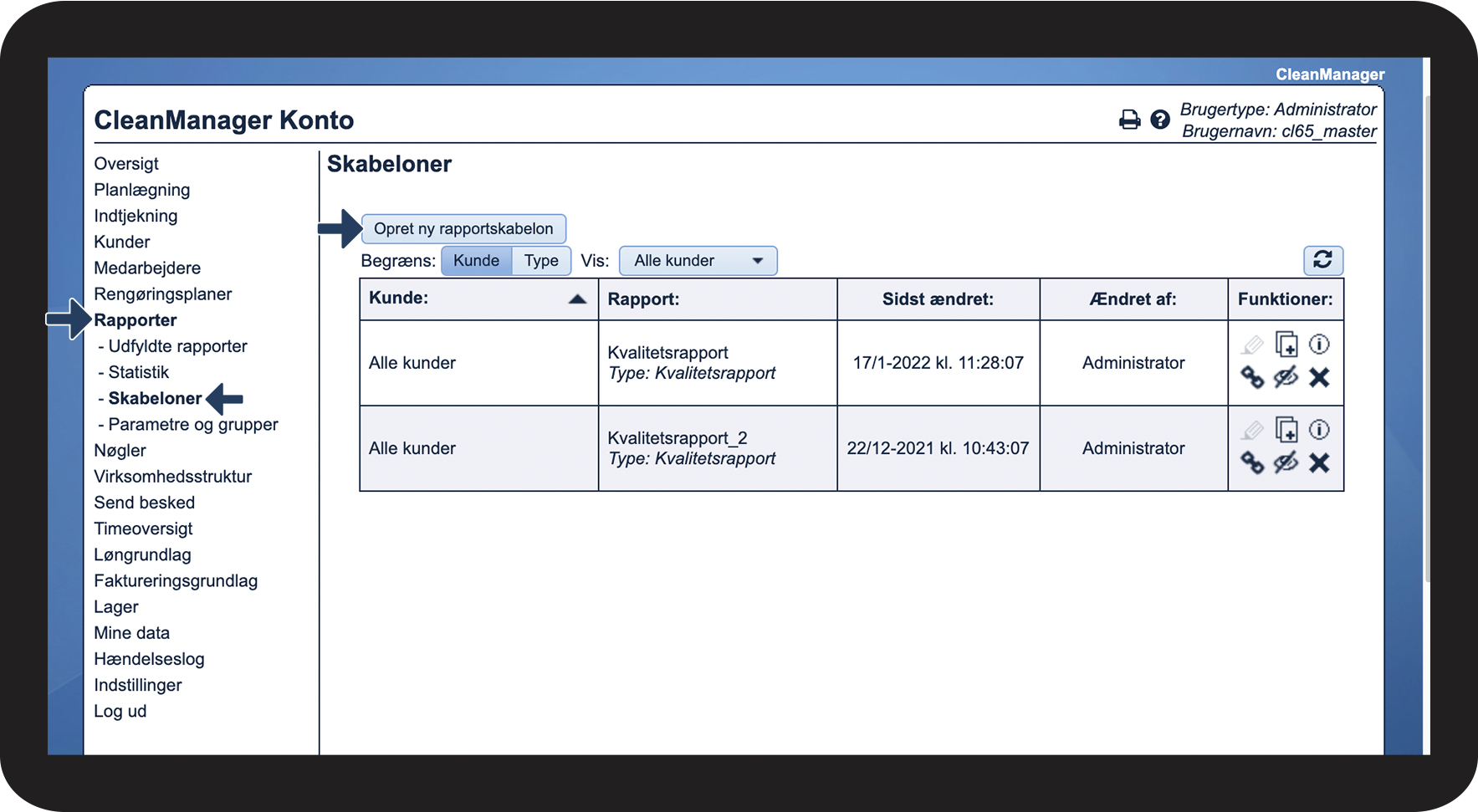Image resolution: width=1478 pixels, height=812 pixels.
Task: Toggle visibility of the Kvalitetsrapport template
Action: [x=1286, y=378]
